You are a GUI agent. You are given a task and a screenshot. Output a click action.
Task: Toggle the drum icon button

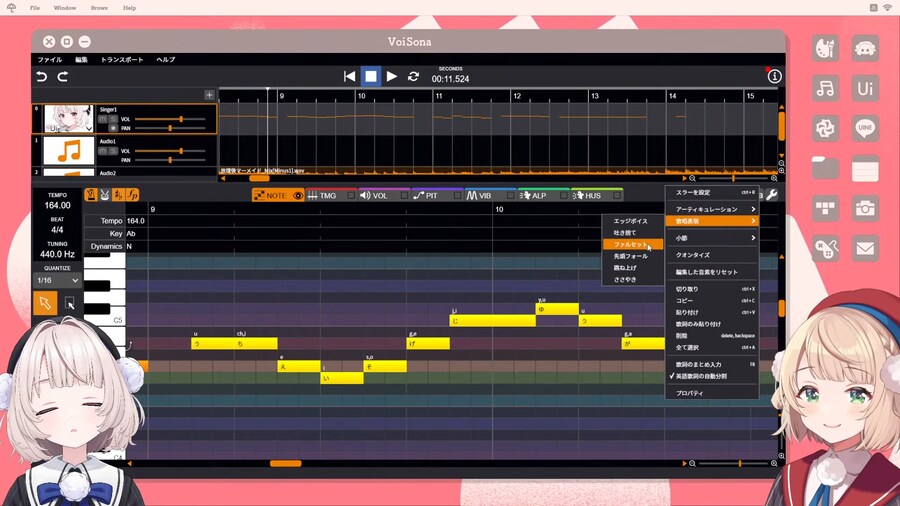(x=104, y=195)
